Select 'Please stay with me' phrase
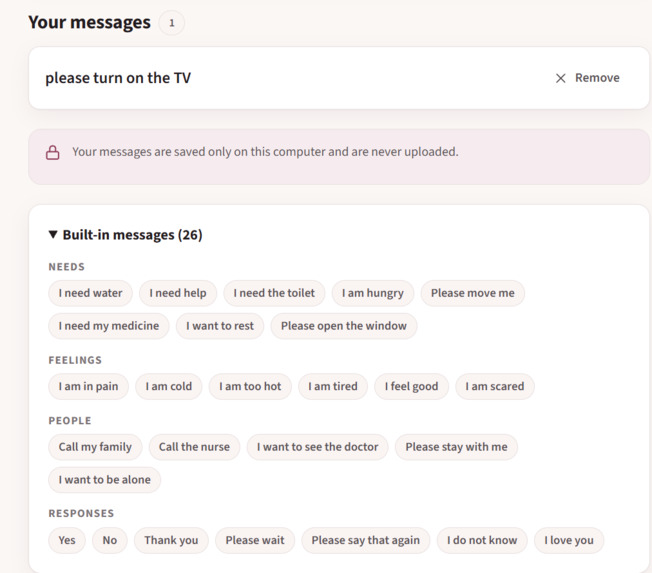This screenshot has height=573, width=652. tap(456, 447)
